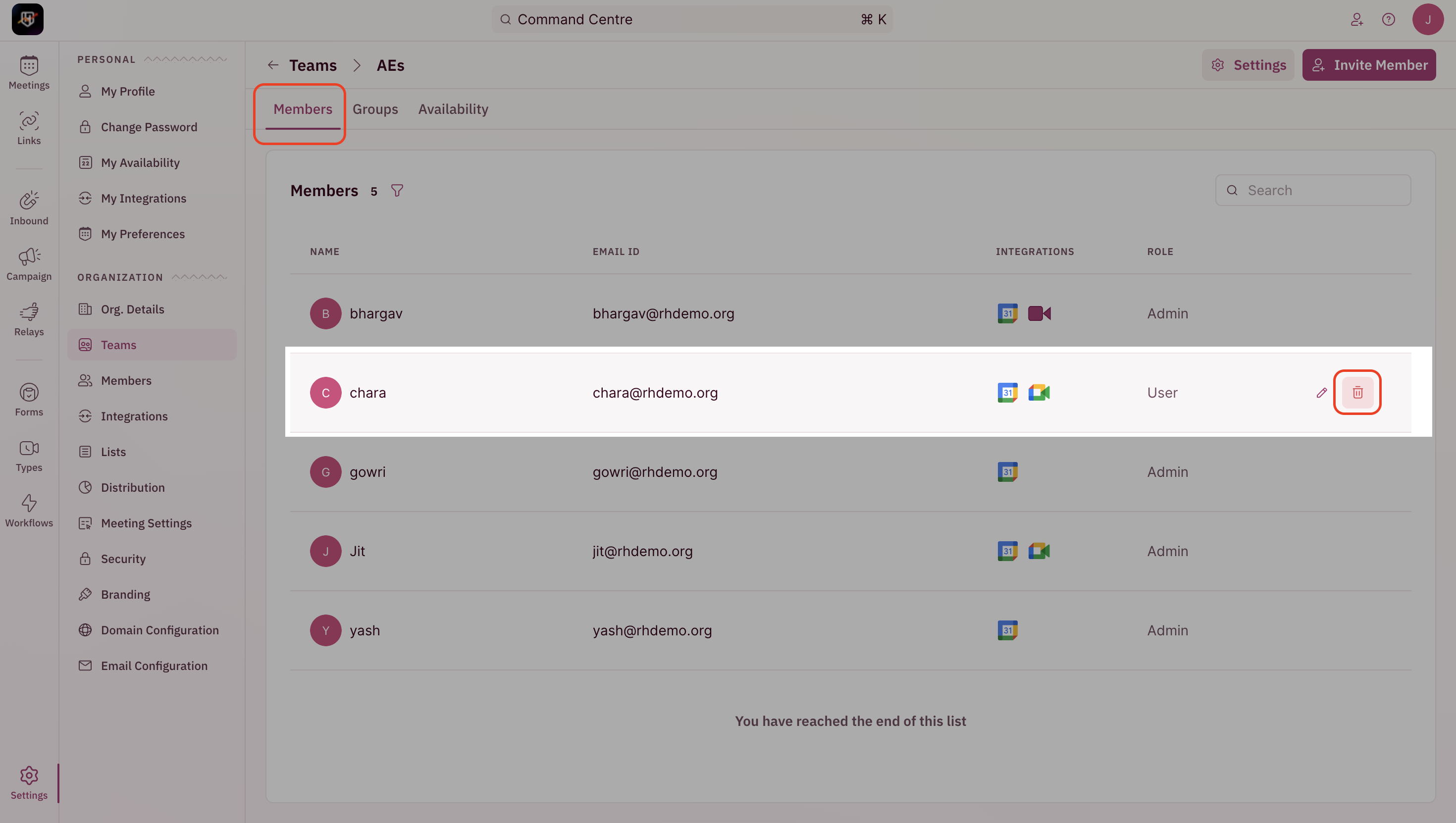Open My Profile in the sidebar
This screenshot has width=1456, height=823.
tap(152, 91)
